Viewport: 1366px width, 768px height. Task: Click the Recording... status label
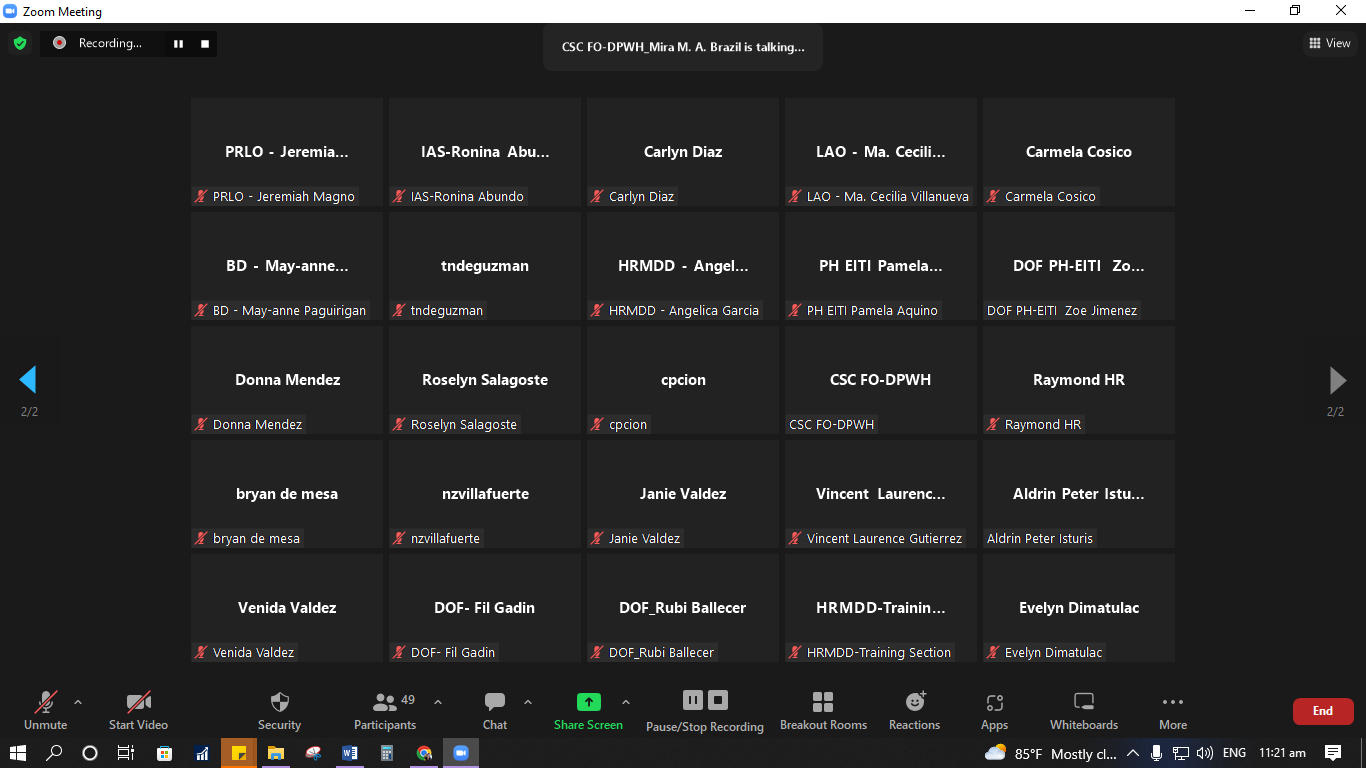[x=110, y=43]
